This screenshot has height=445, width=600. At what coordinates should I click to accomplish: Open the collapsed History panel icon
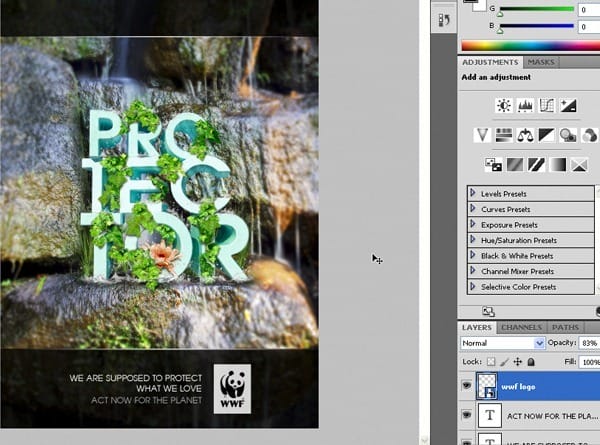click(444, 20)
